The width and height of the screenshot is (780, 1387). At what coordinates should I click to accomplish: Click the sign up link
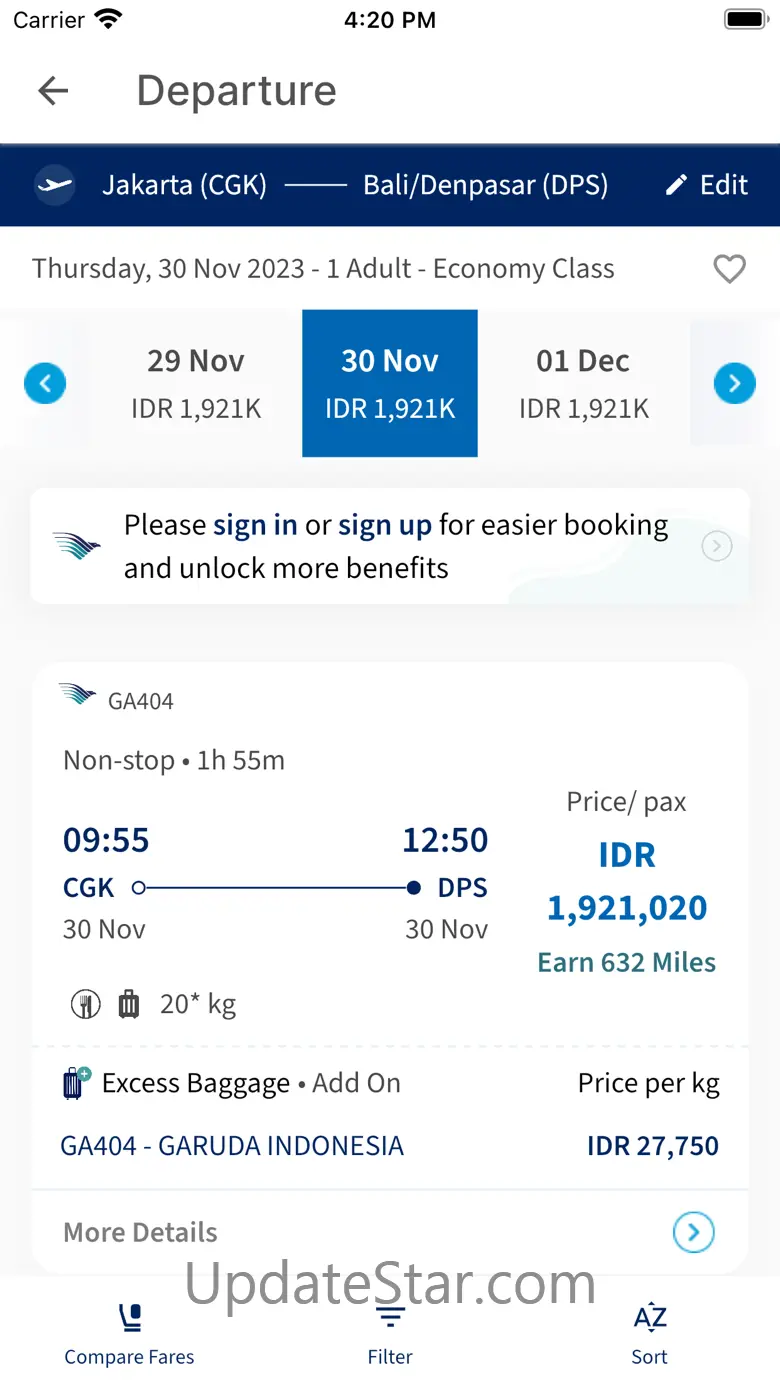[x=385, y=525]
